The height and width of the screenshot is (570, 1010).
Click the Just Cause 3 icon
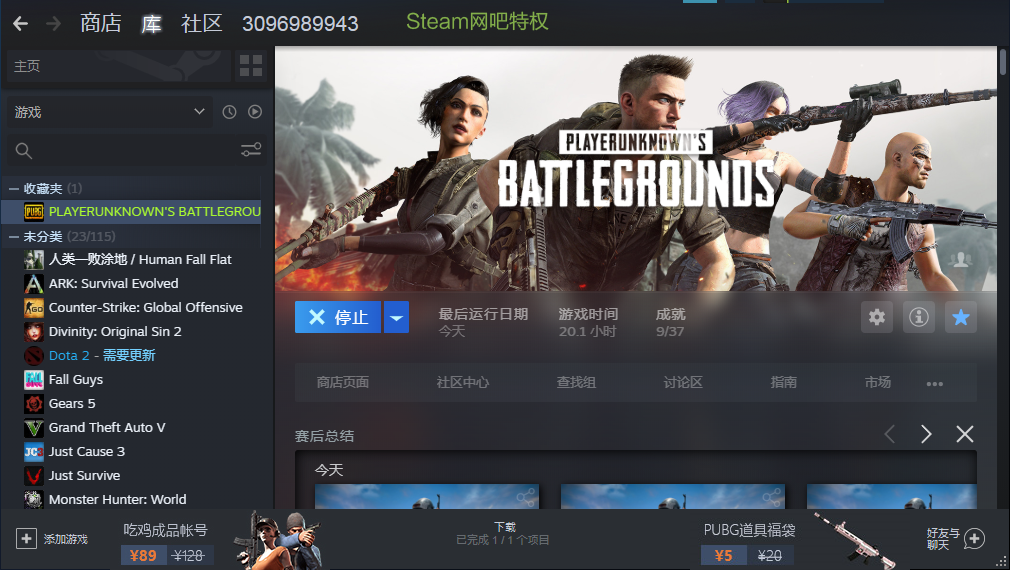click(x=33, y=451)
